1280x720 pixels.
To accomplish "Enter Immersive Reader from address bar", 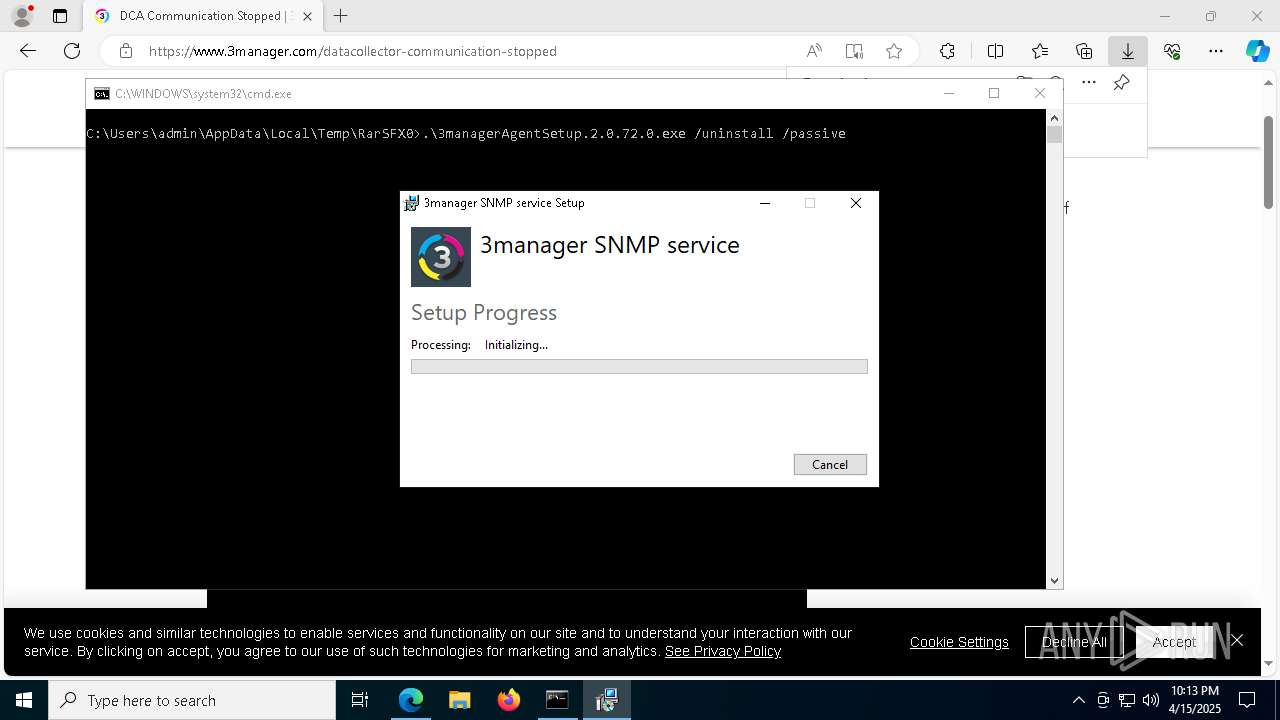I will [854, 51].
